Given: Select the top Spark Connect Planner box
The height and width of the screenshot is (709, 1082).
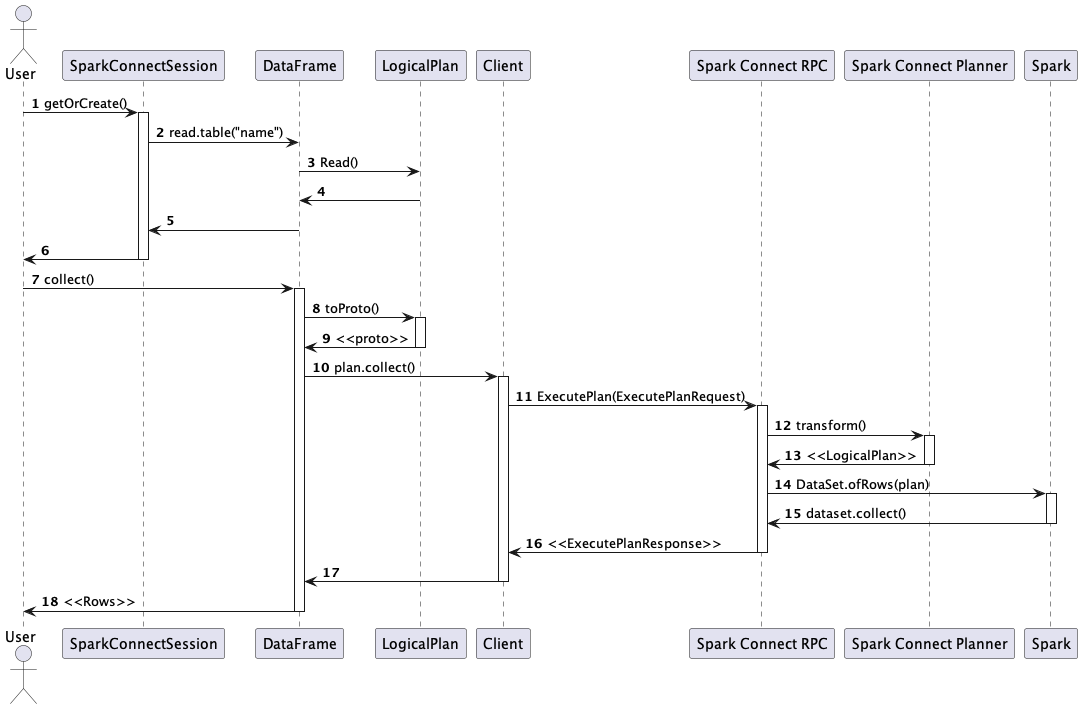Looking at the screenshot, I should point(929,66).
